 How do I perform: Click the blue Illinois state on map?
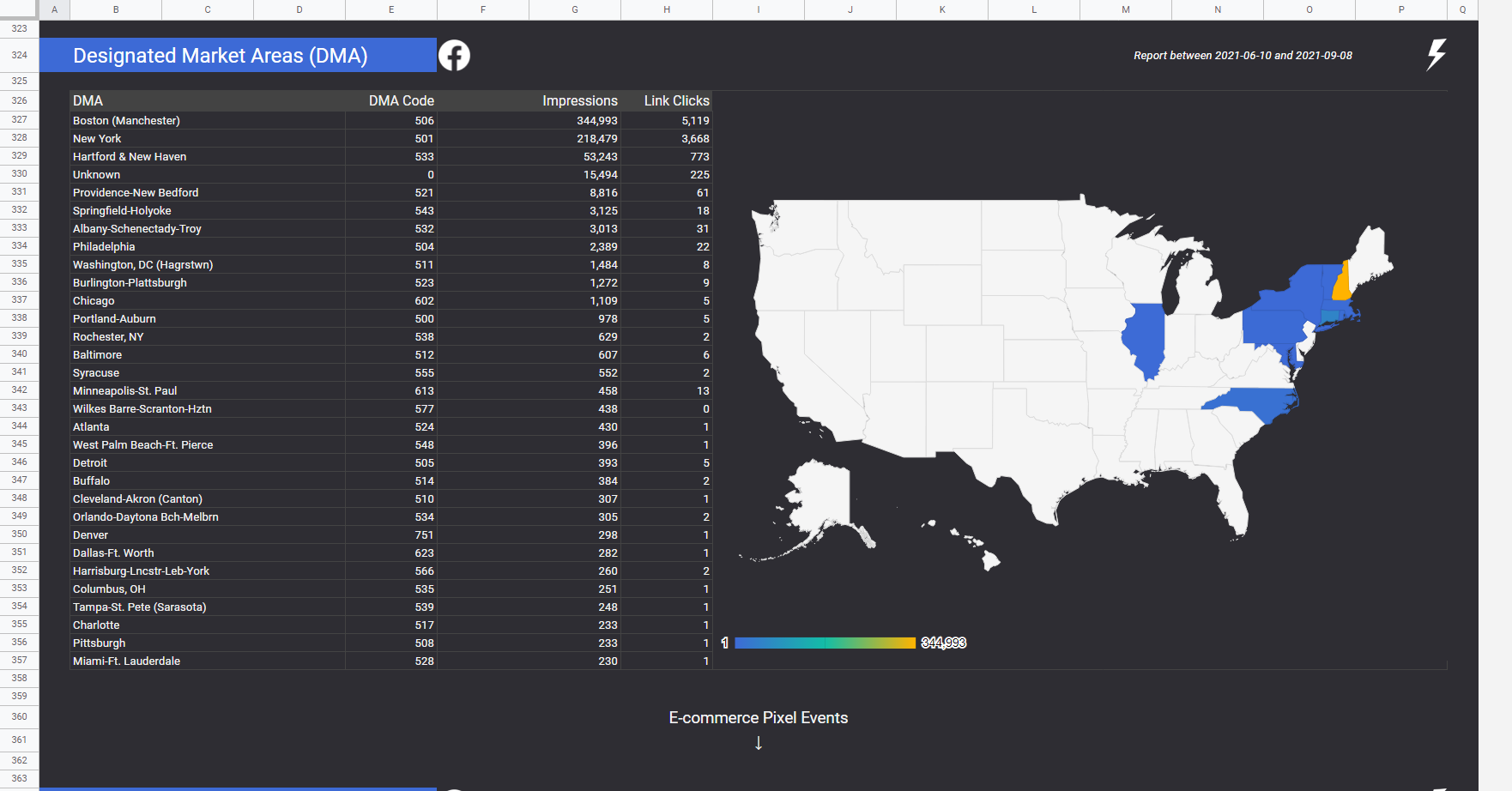pos(1143,339)
